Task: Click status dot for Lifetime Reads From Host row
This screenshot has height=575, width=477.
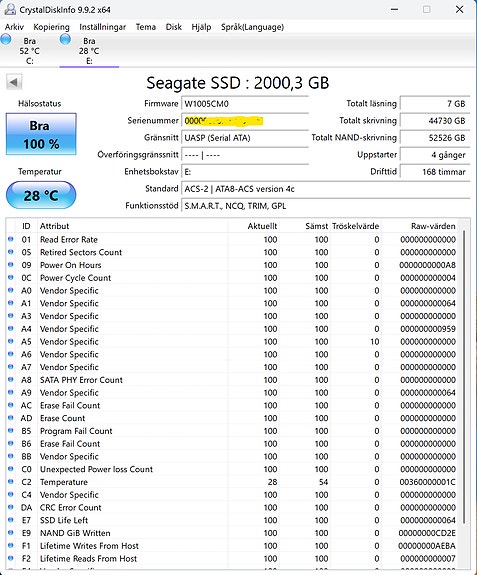Action: coord(11,558)
